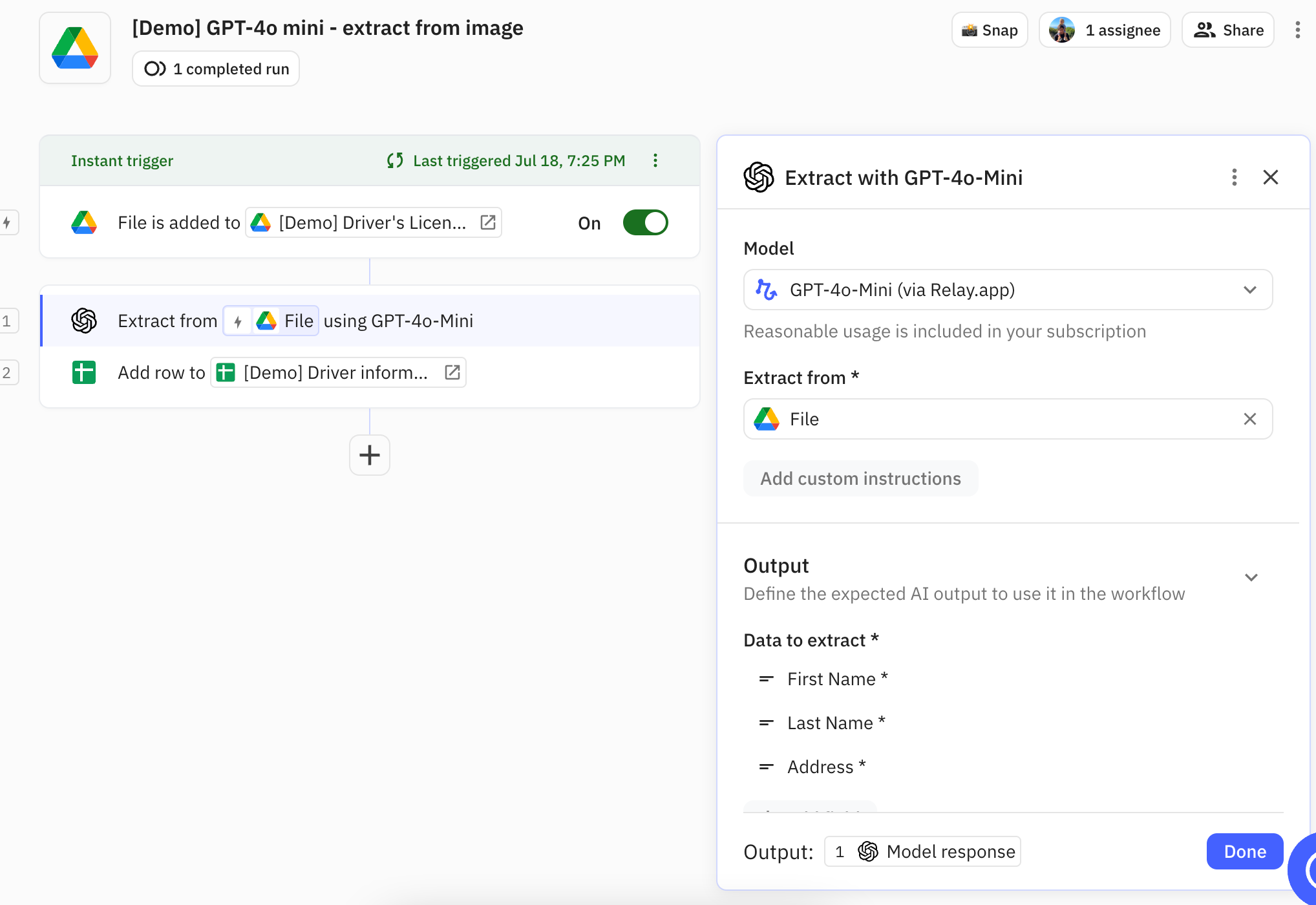The image size is (1316, 905).
Task: Click the Model dropdown chevron arrow
Action: pos(1250,290)
